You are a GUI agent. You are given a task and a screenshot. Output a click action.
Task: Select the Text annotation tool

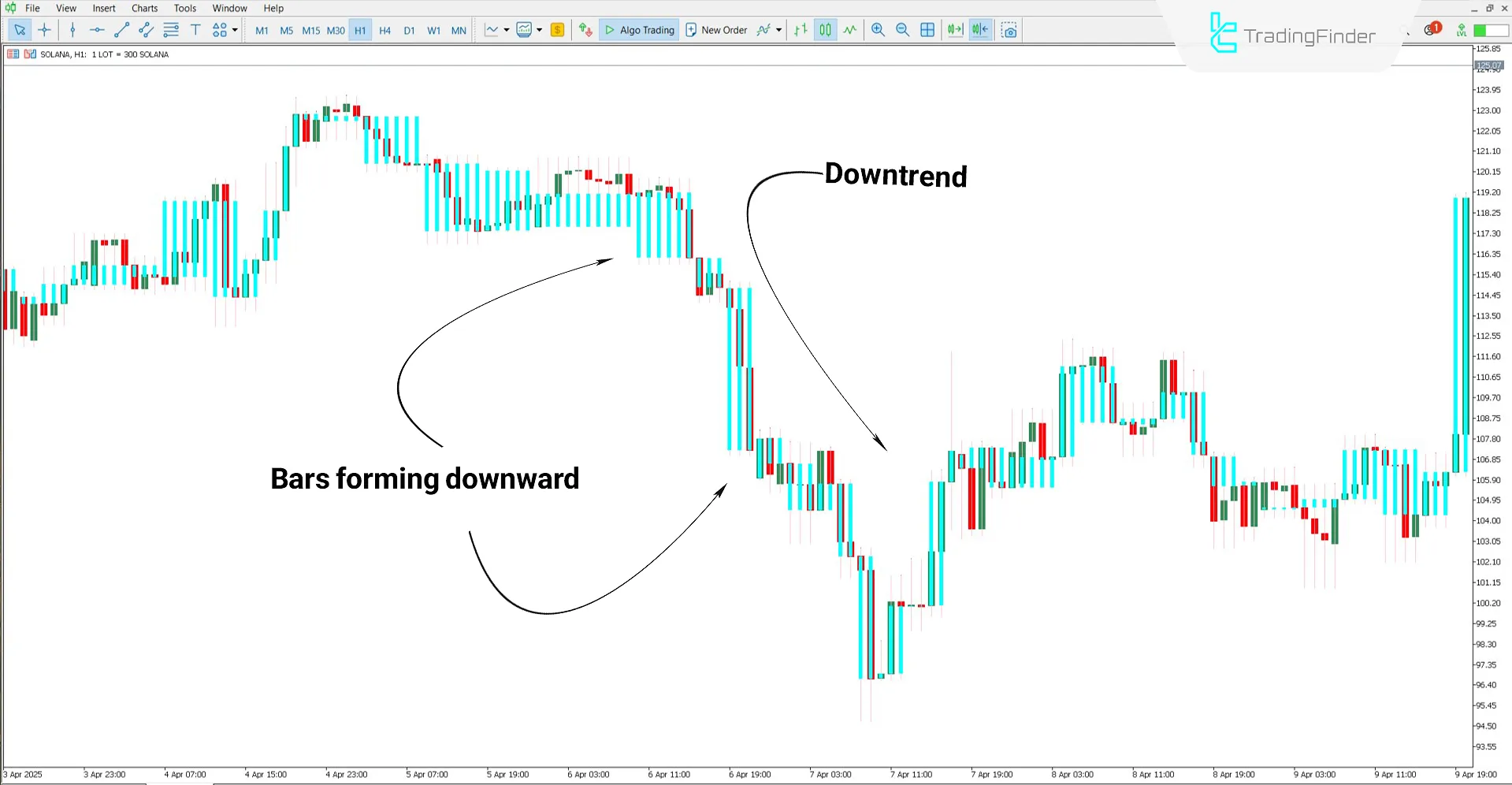[195, 30]
